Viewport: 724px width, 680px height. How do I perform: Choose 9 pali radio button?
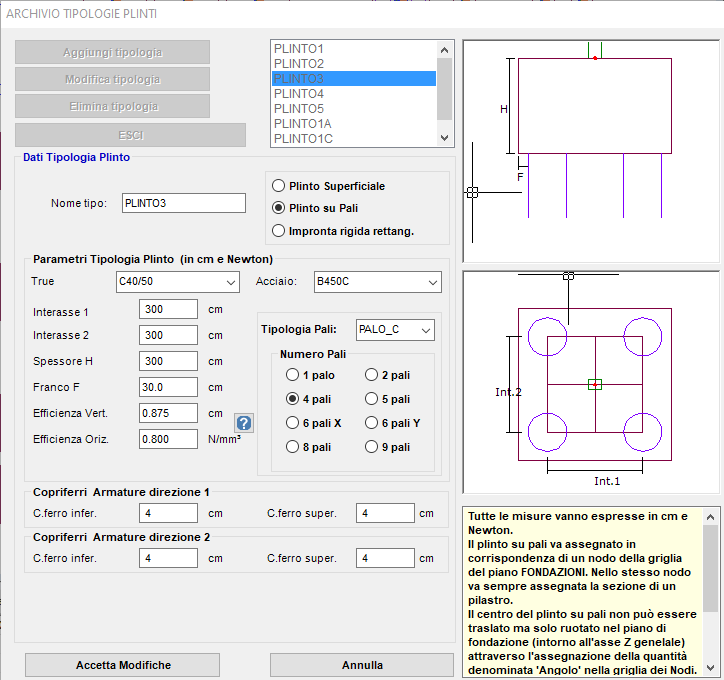click(x=387, y=447)
